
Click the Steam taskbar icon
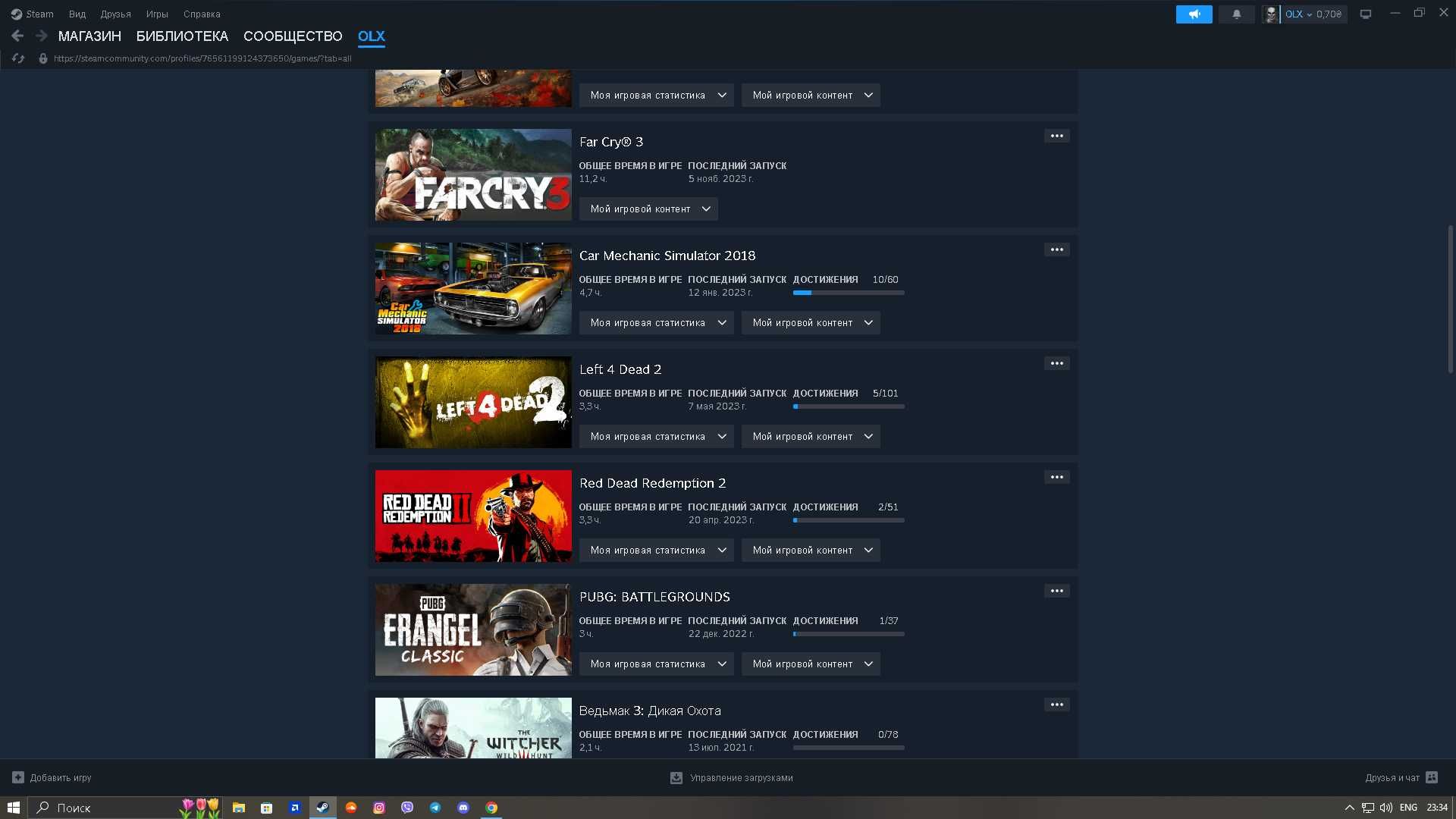[x=322, y=808]
